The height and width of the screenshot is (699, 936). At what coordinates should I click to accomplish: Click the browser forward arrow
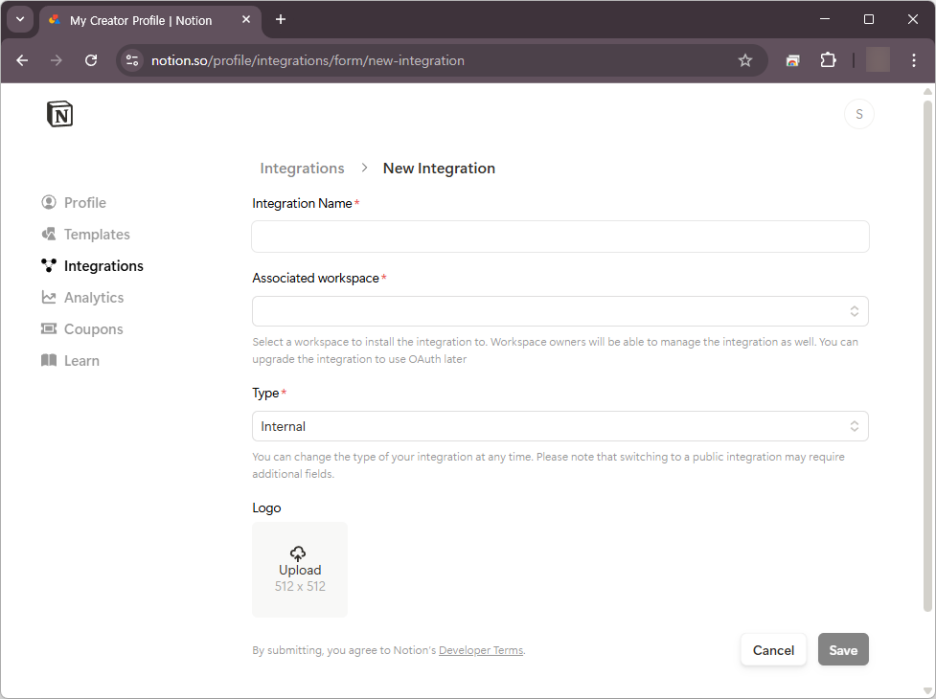pyautogui.click(x=56, y=60)
